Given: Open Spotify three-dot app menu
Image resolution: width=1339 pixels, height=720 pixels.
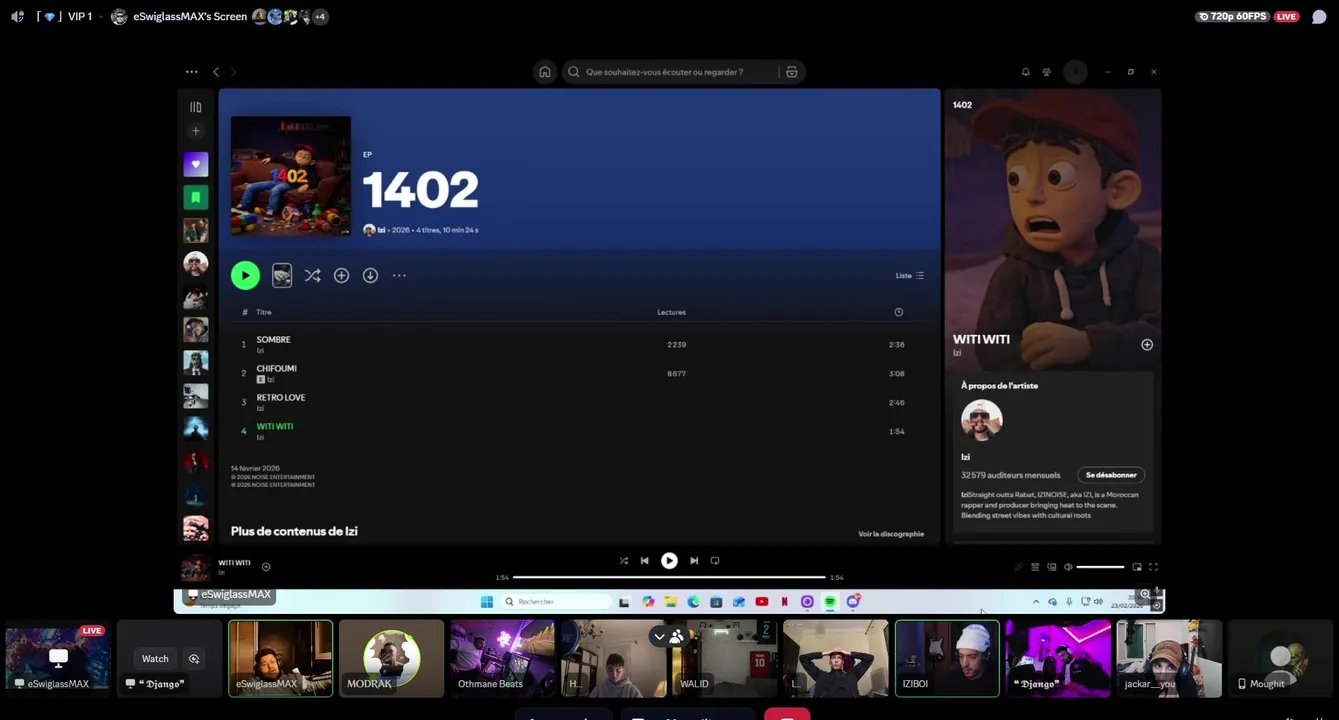Looking at the screenshot, I should coord(191,72).
